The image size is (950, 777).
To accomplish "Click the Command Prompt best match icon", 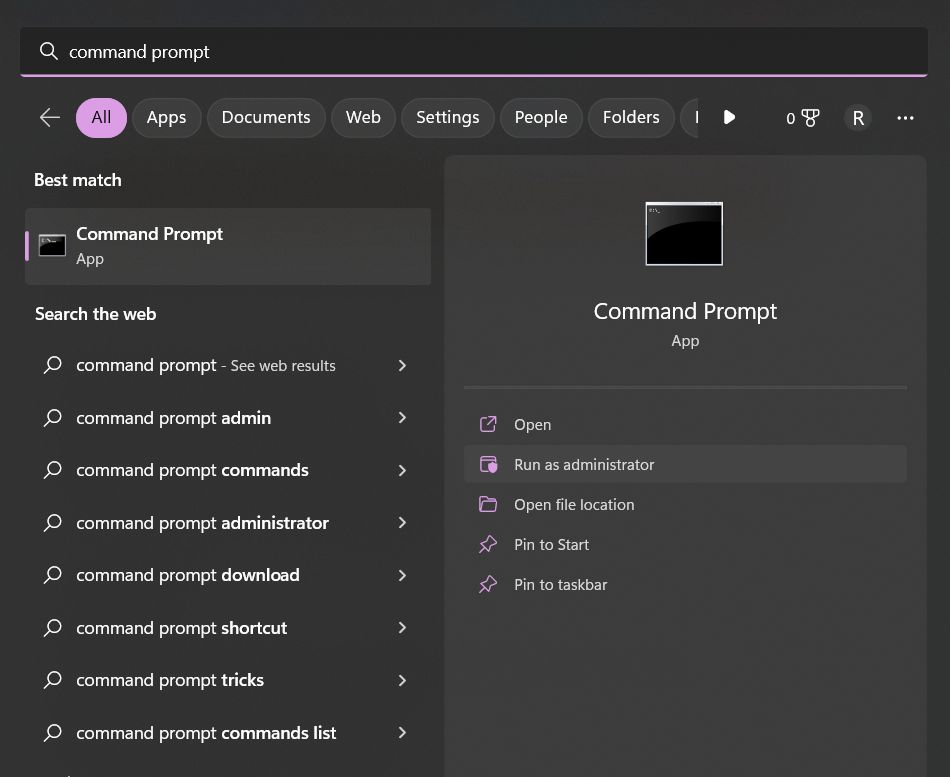I will click(52, 245).
